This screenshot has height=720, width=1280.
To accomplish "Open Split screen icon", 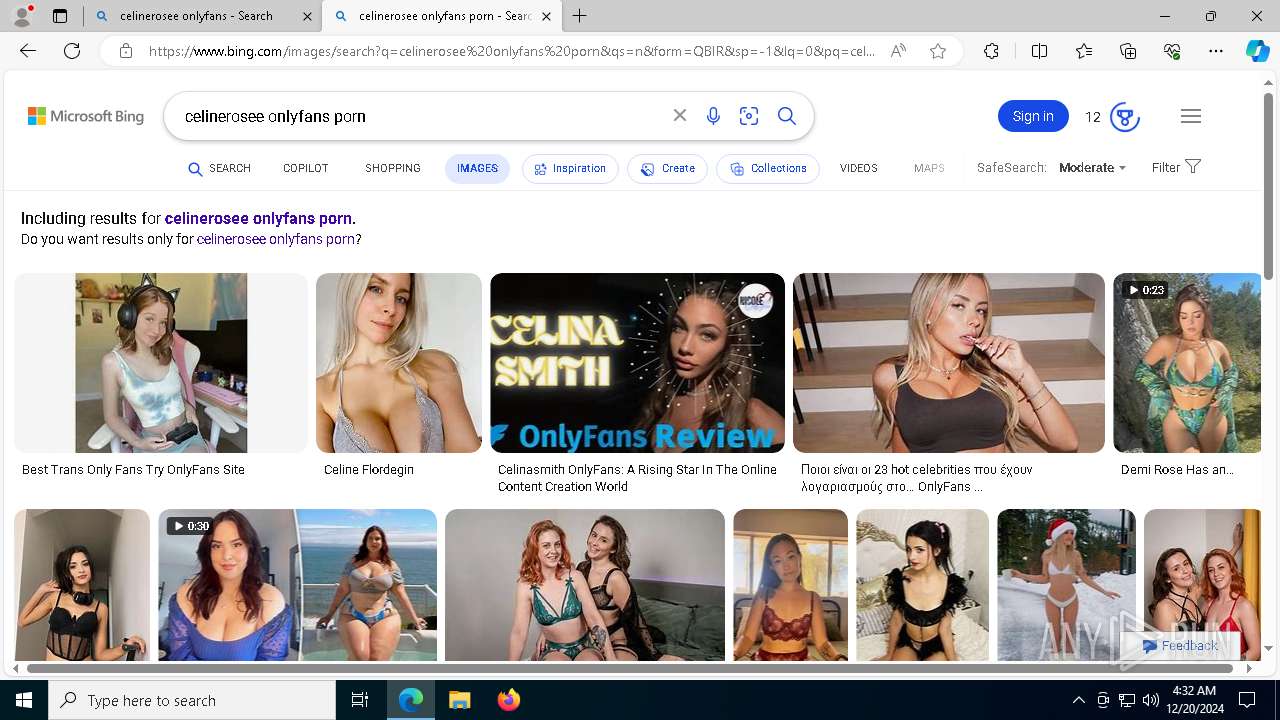I will [1039, 51].
